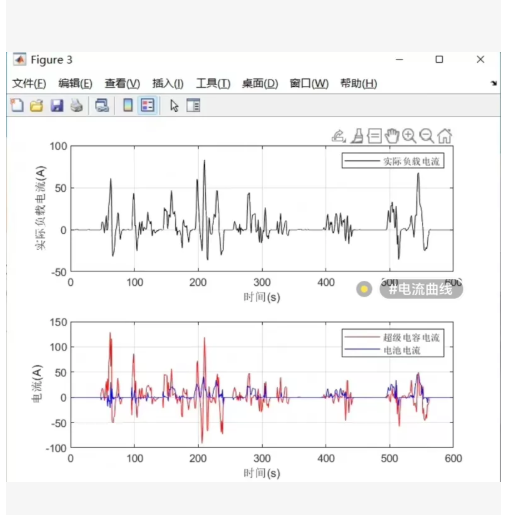
Task: Select the 实际负载电流 legend entry
Action: click(393, 161)
